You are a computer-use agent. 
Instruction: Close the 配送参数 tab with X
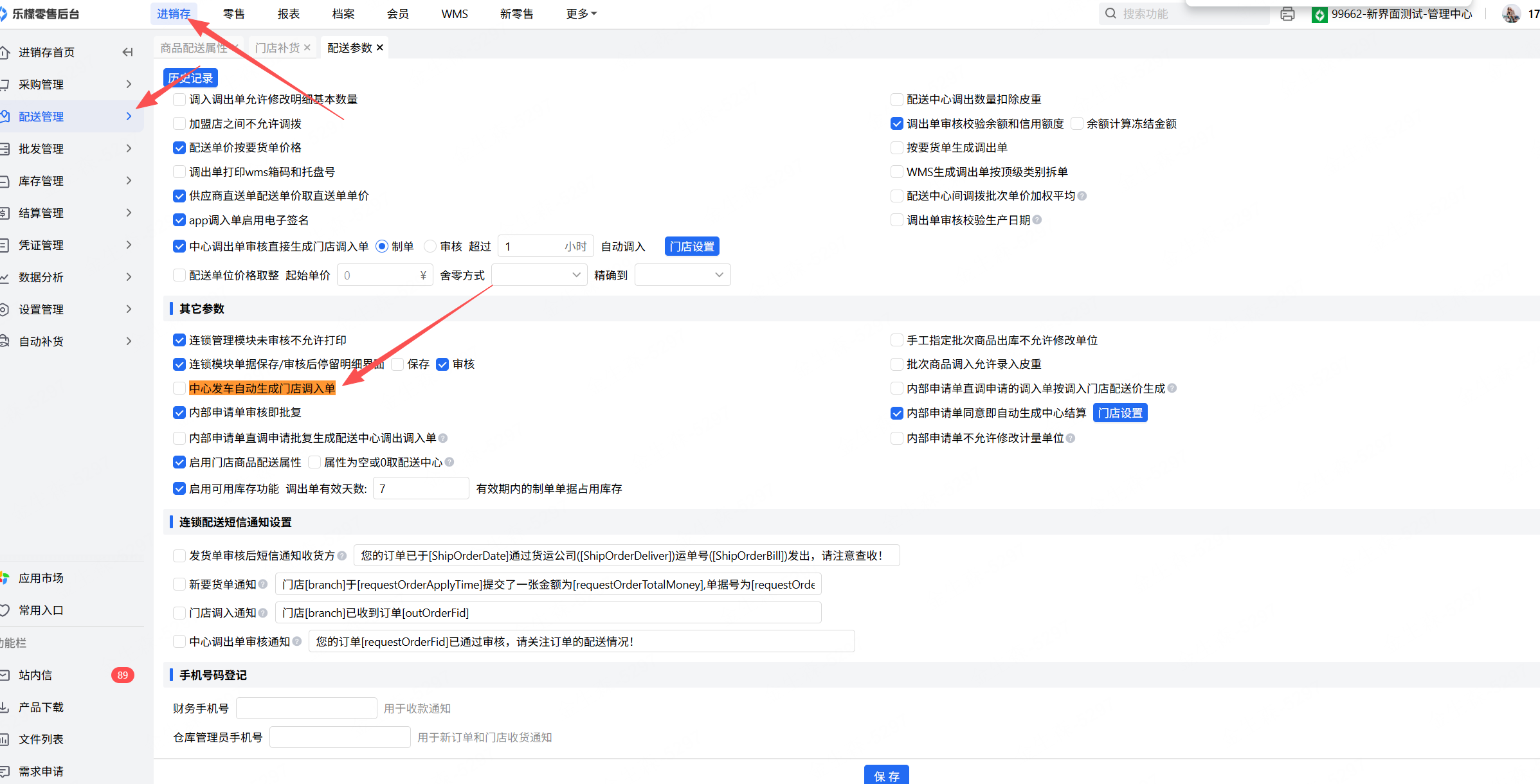click(380, 48)
